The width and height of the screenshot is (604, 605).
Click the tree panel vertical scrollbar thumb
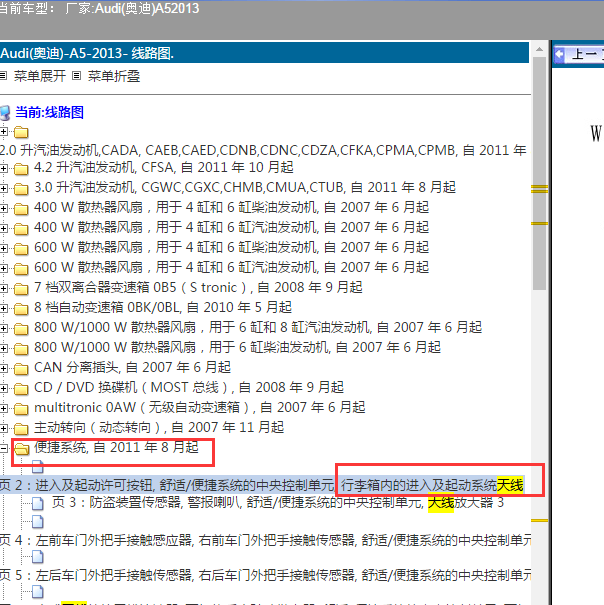pos(540,174)
